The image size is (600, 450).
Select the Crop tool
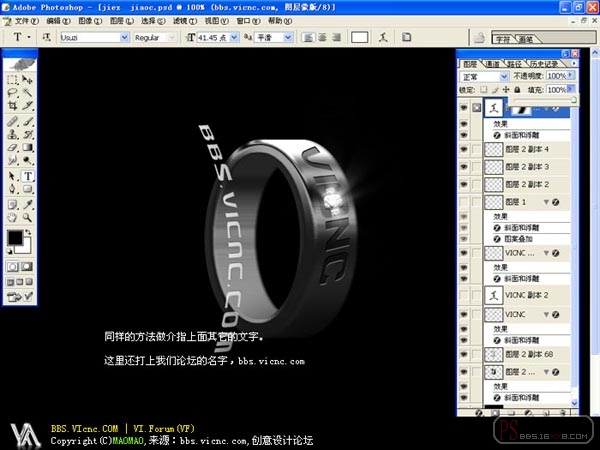(x=13, y=105)
